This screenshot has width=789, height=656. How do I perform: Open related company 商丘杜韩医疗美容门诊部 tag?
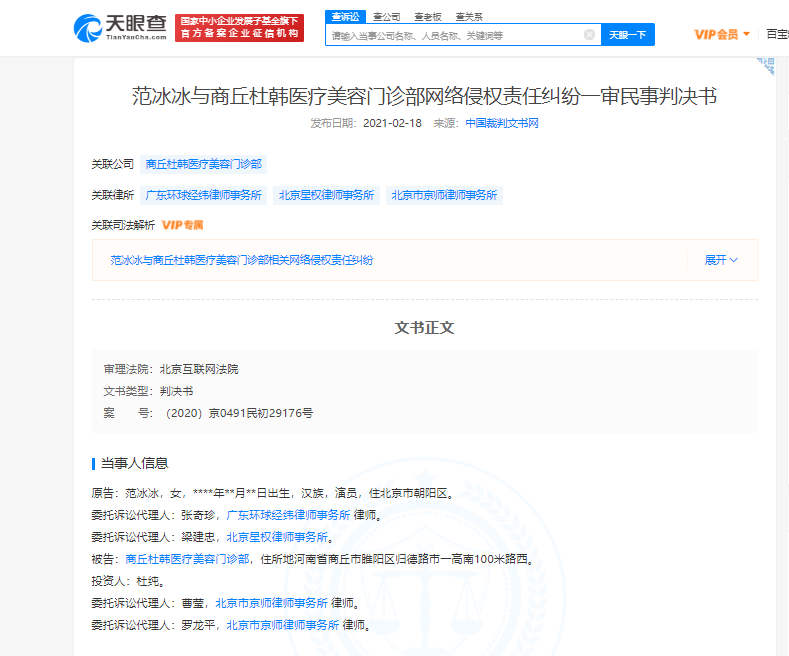pyautogui.click(x=204, y=164)
